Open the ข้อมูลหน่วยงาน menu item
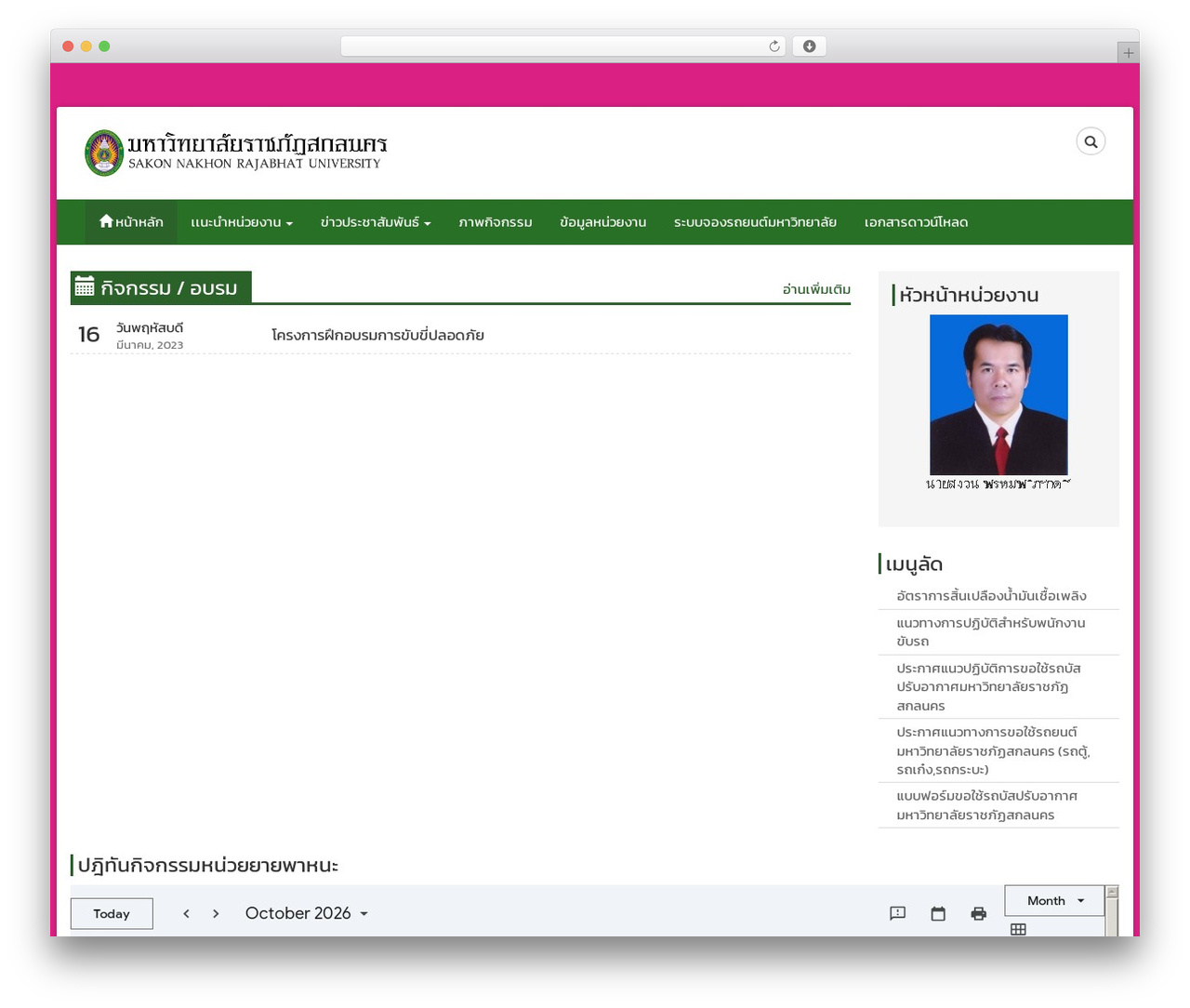Screen dimensions: 1190x1008 pos(603,222)
